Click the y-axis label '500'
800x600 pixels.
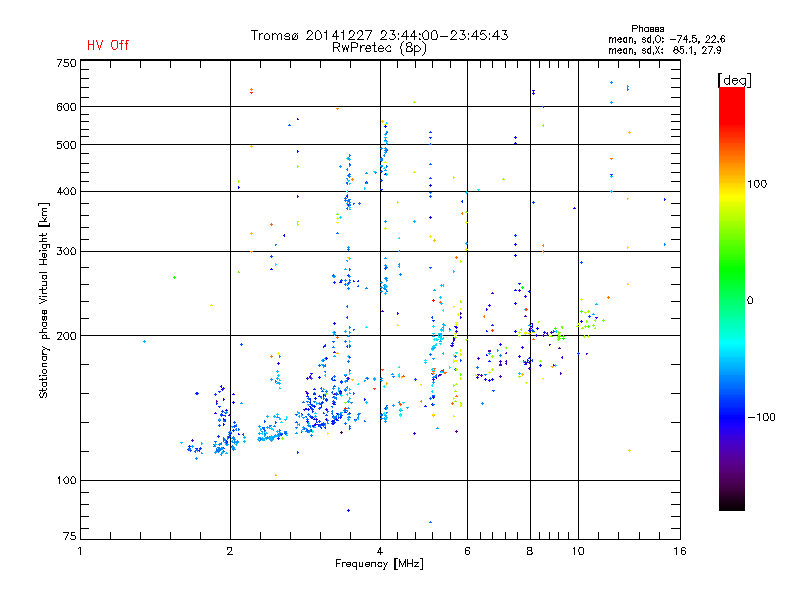66,145
